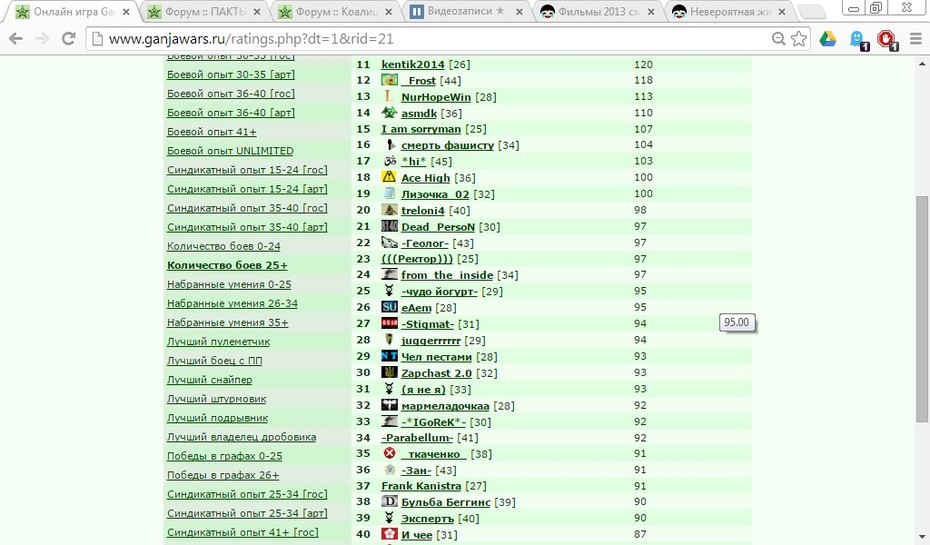Viewport: 930px width, 545px height.
Task: Open rating Количество боев 0-24
Action: pos(224,246)
